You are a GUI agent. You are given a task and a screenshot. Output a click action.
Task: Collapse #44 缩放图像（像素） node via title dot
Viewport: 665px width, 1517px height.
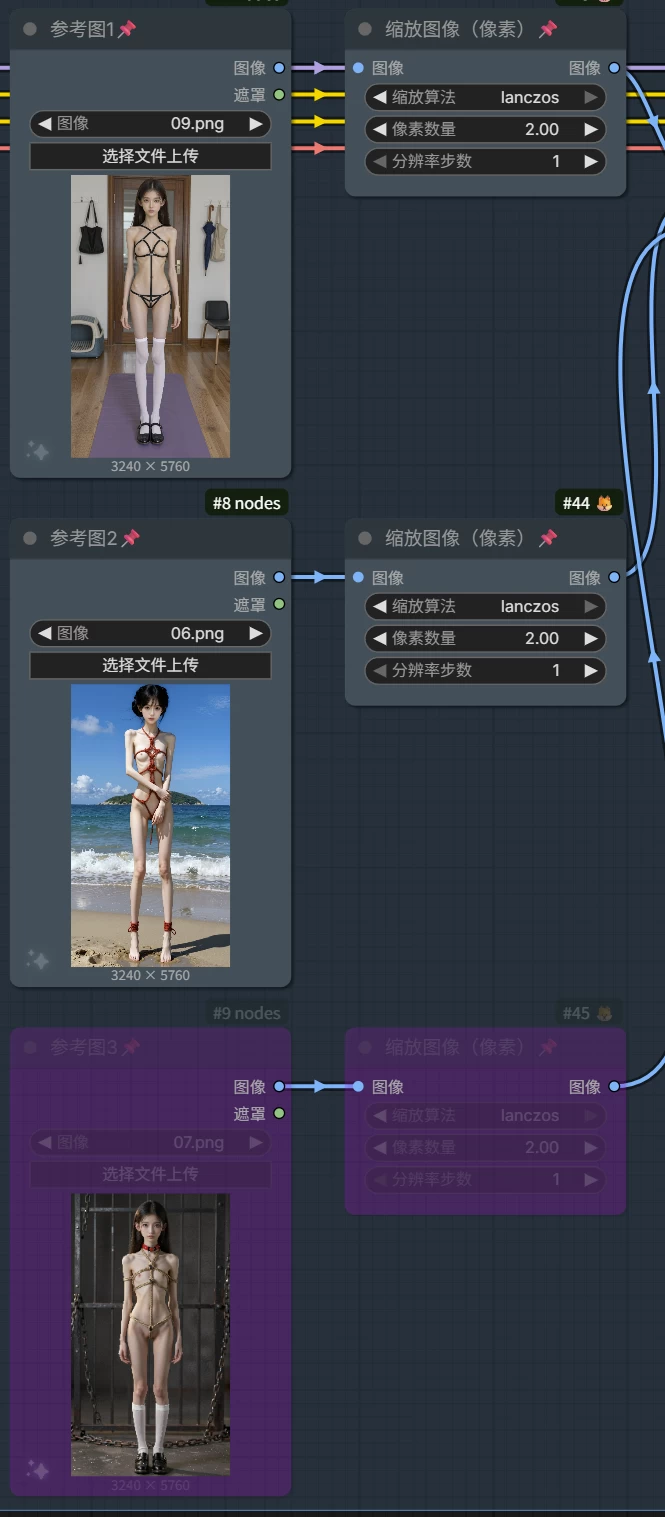tap(365, 539)
